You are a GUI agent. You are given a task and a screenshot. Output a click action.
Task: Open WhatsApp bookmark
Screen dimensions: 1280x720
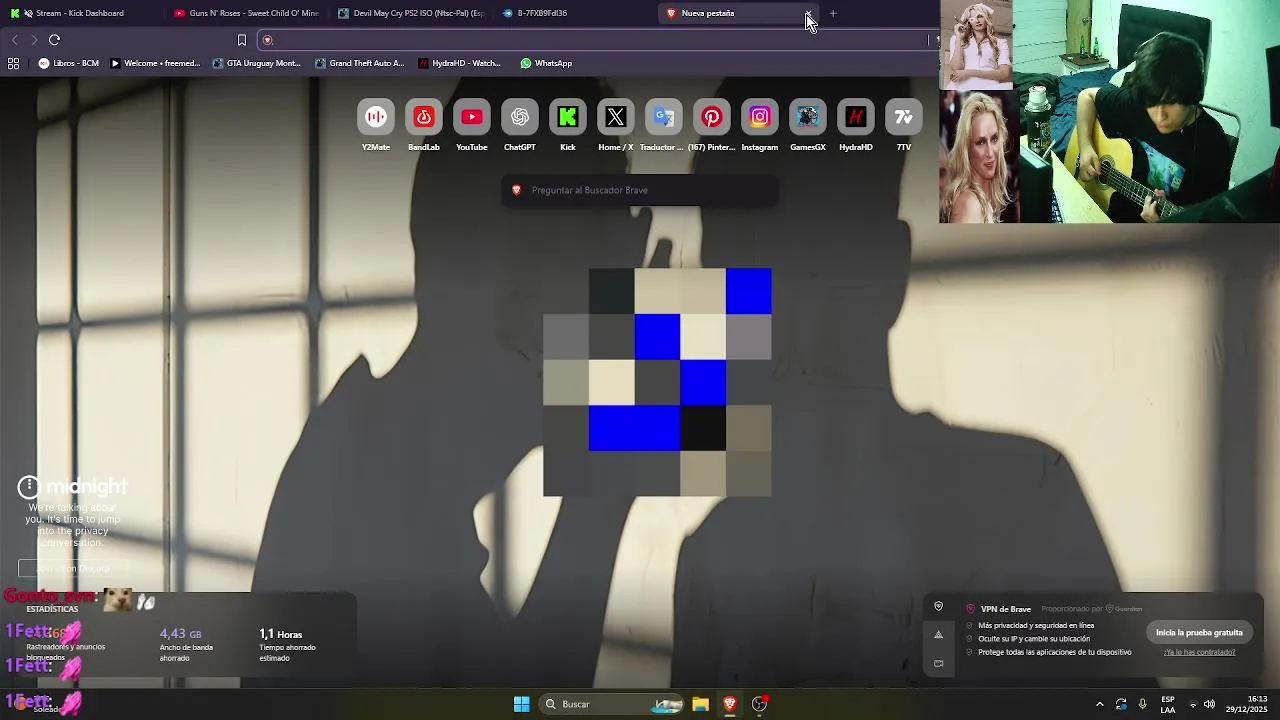coord(546,63)
